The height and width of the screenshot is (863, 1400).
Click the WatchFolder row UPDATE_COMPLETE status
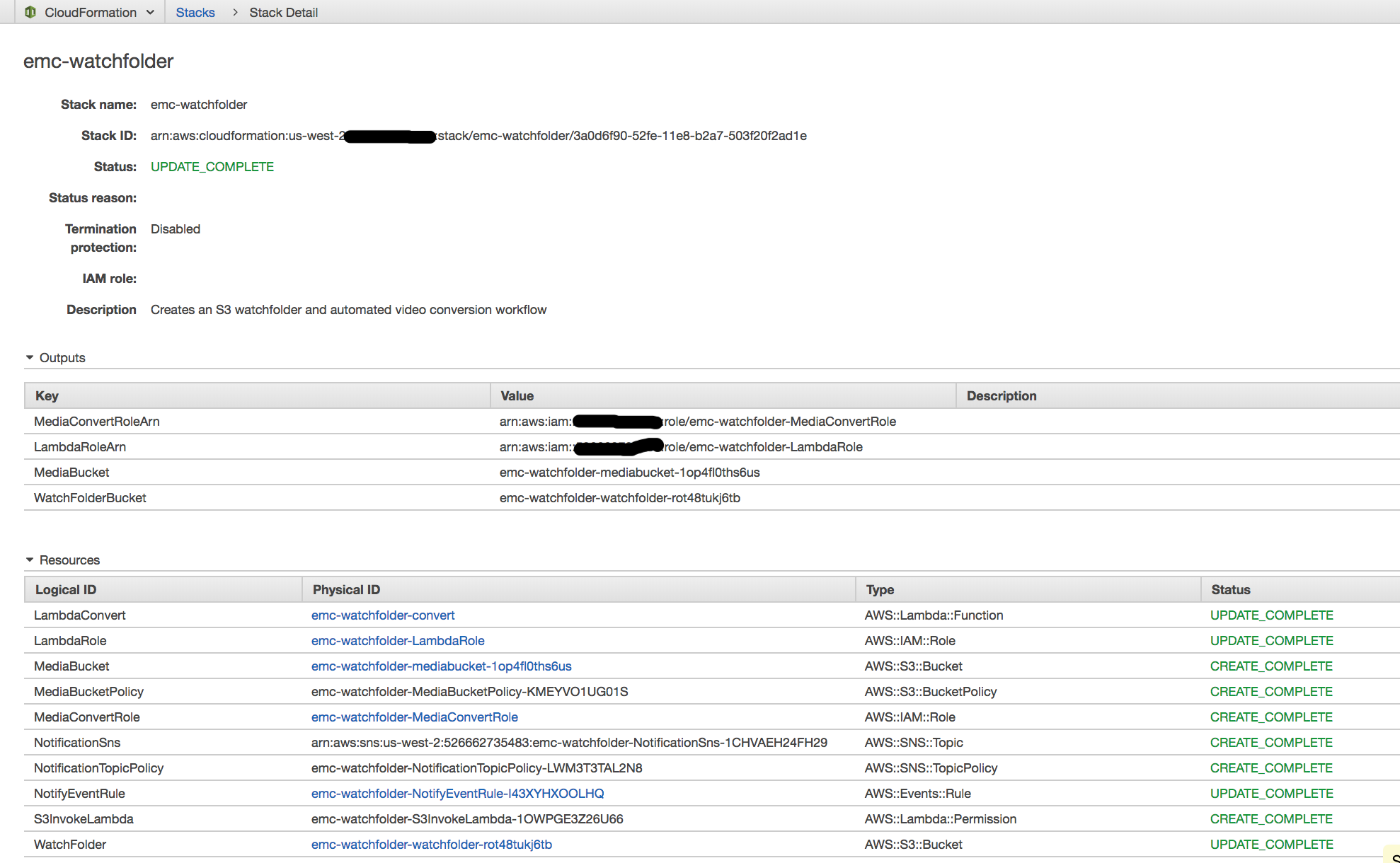point(1272,845)
